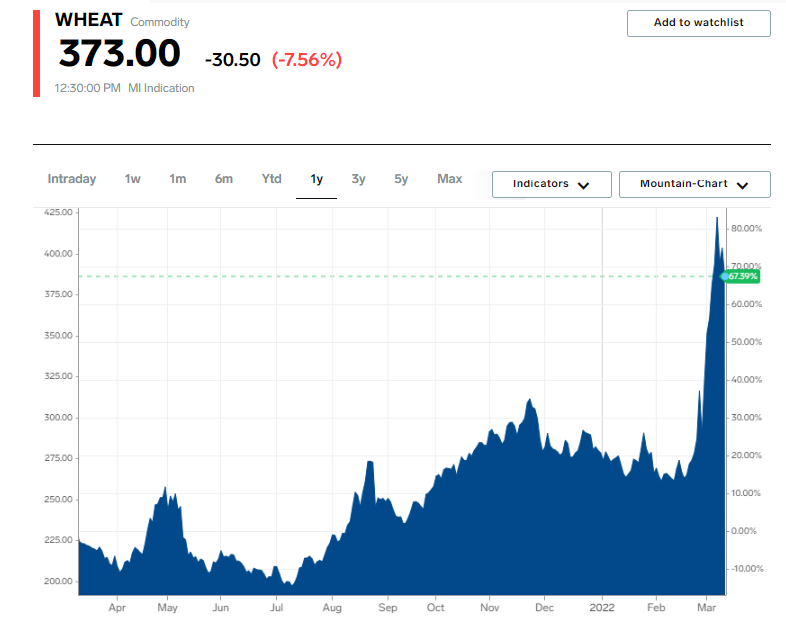Click the (-7.56%) percent change
Screen dimensions: 786x626
[x=307, y=60]
